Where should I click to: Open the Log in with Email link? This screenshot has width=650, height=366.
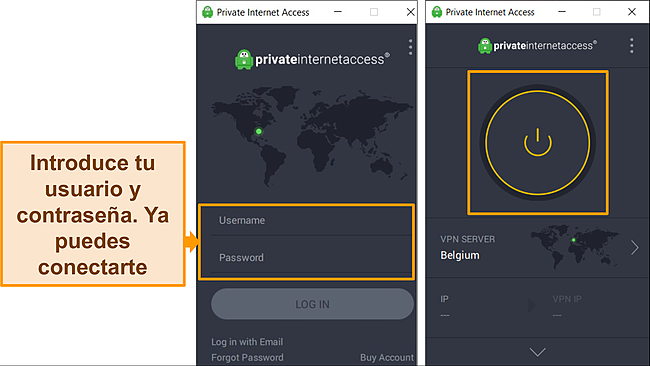pos(247,342)
